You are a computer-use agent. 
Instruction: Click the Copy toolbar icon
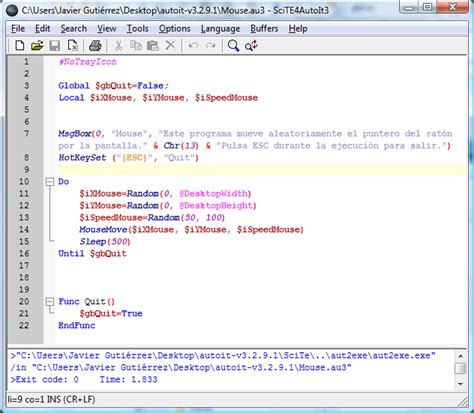coord(136,45)
